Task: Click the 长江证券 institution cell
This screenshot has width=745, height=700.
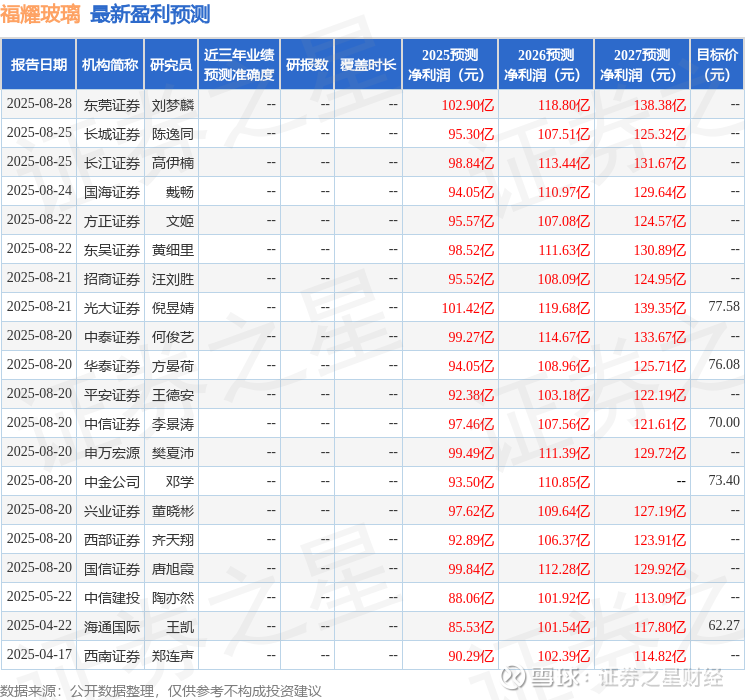Action: (112, 163)
